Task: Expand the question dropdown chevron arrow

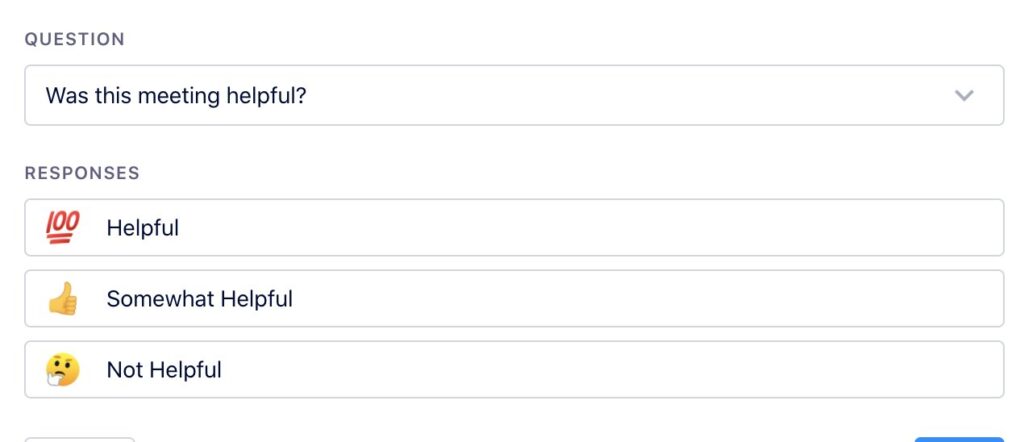Action: [964, 95]
